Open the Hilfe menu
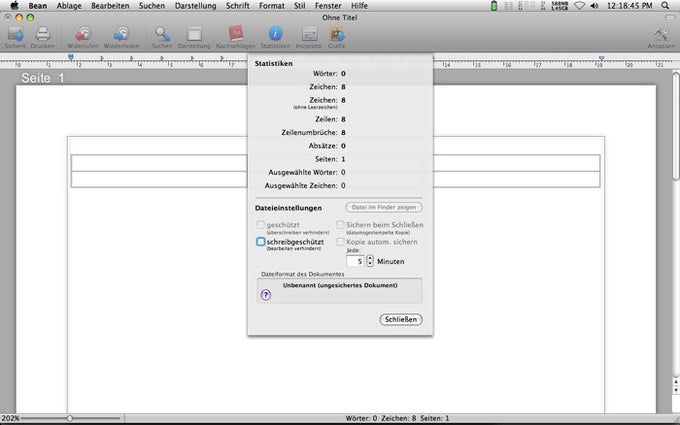680x425 pixels. coord(359,6)
